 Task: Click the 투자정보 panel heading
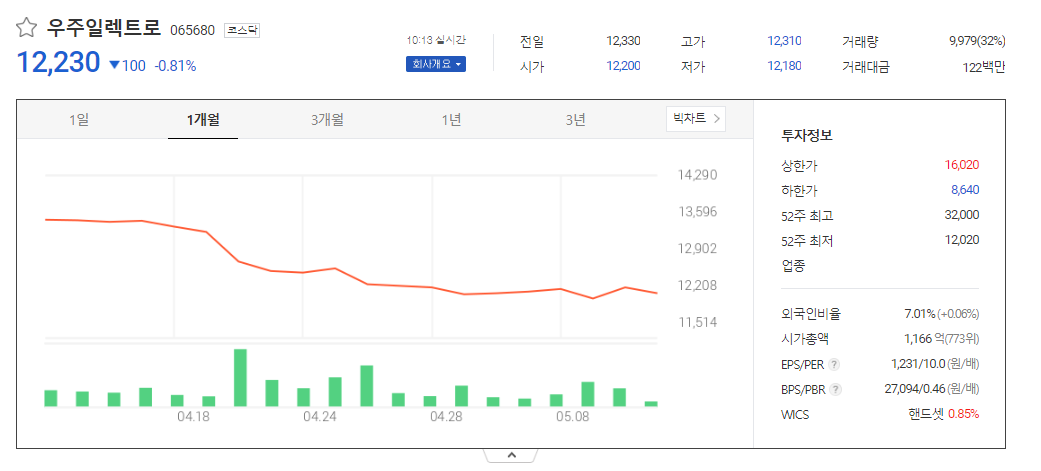807,136
